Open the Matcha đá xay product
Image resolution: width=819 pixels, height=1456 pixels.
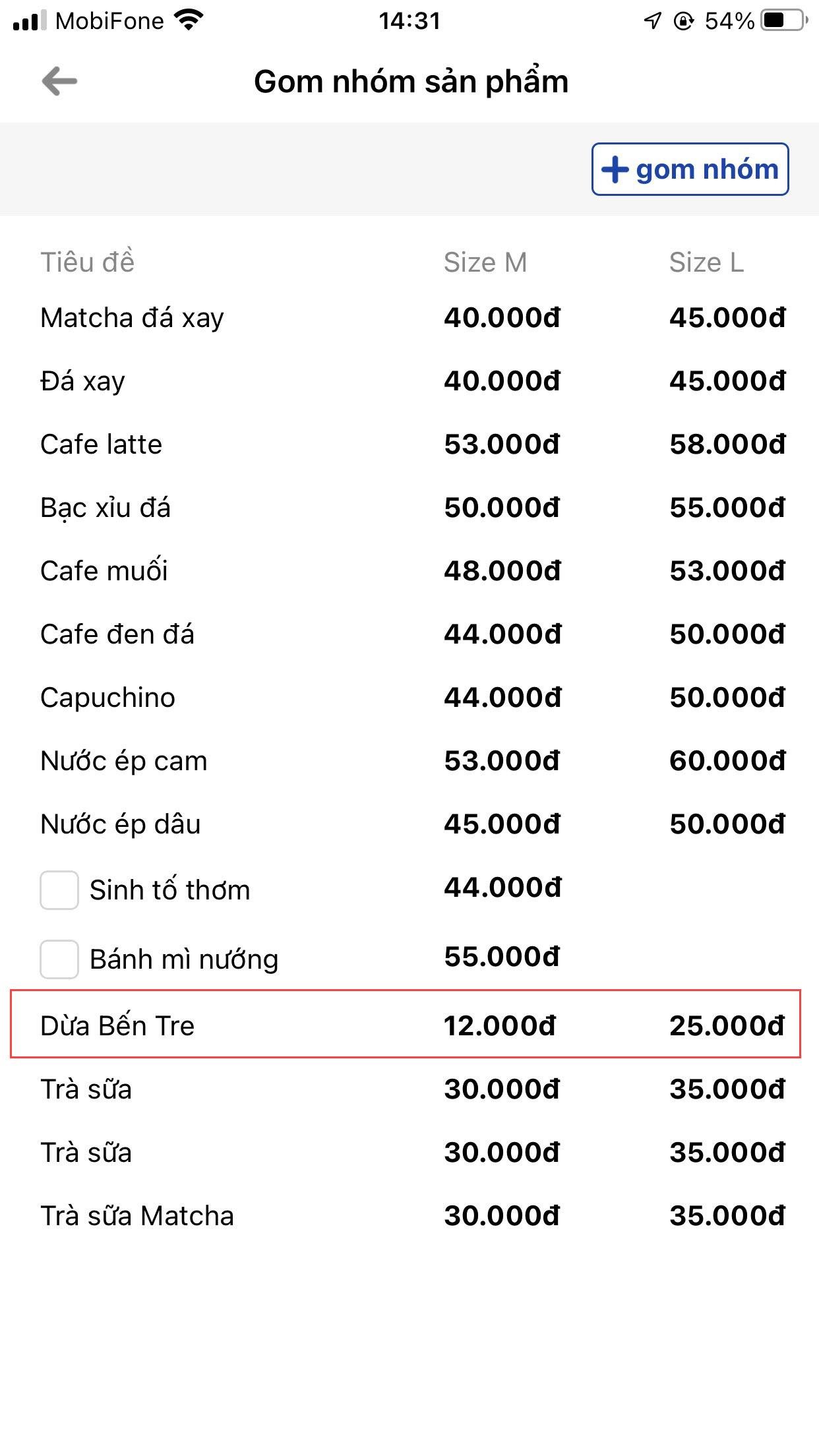[x=132, y=318]
